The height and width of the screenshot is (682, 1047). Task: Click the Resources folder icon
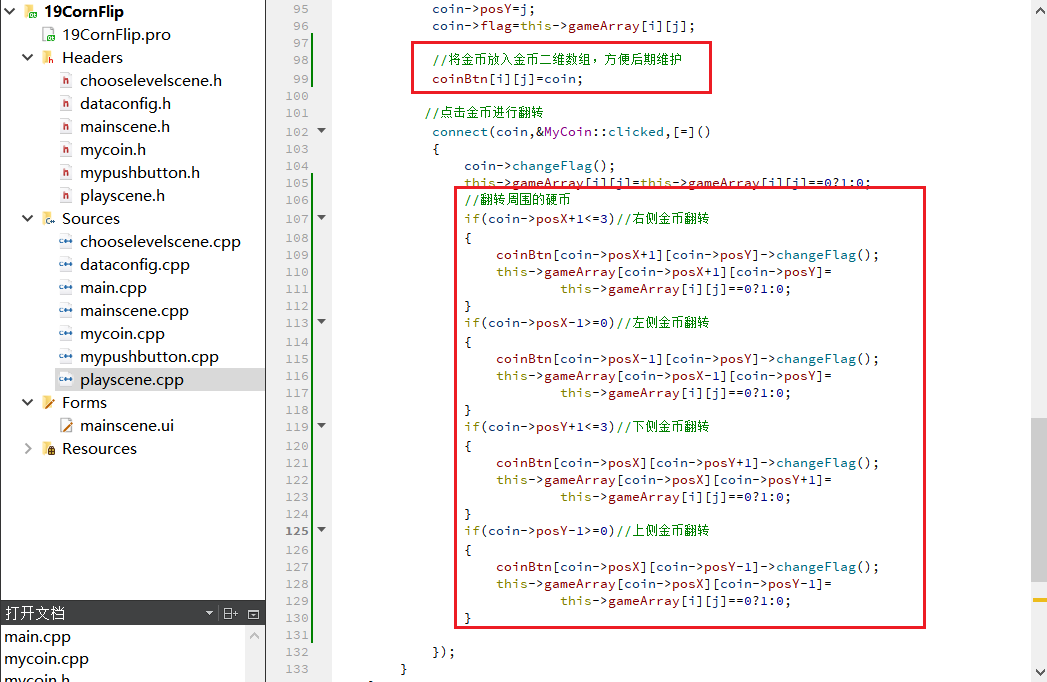(48, 448)
